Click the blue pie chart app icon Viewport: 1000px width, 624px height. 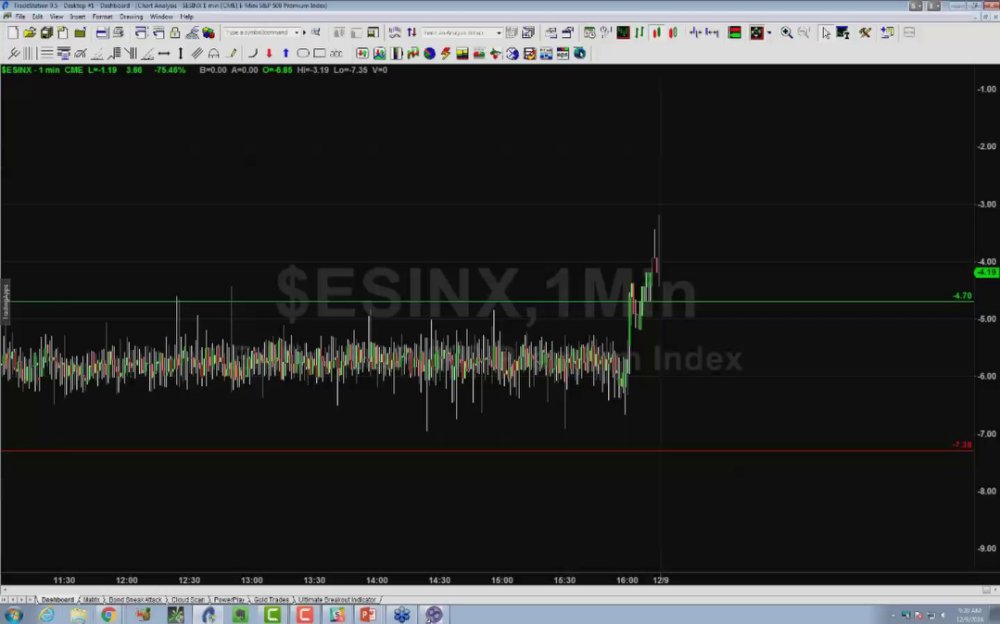click(x=429, y=54)
